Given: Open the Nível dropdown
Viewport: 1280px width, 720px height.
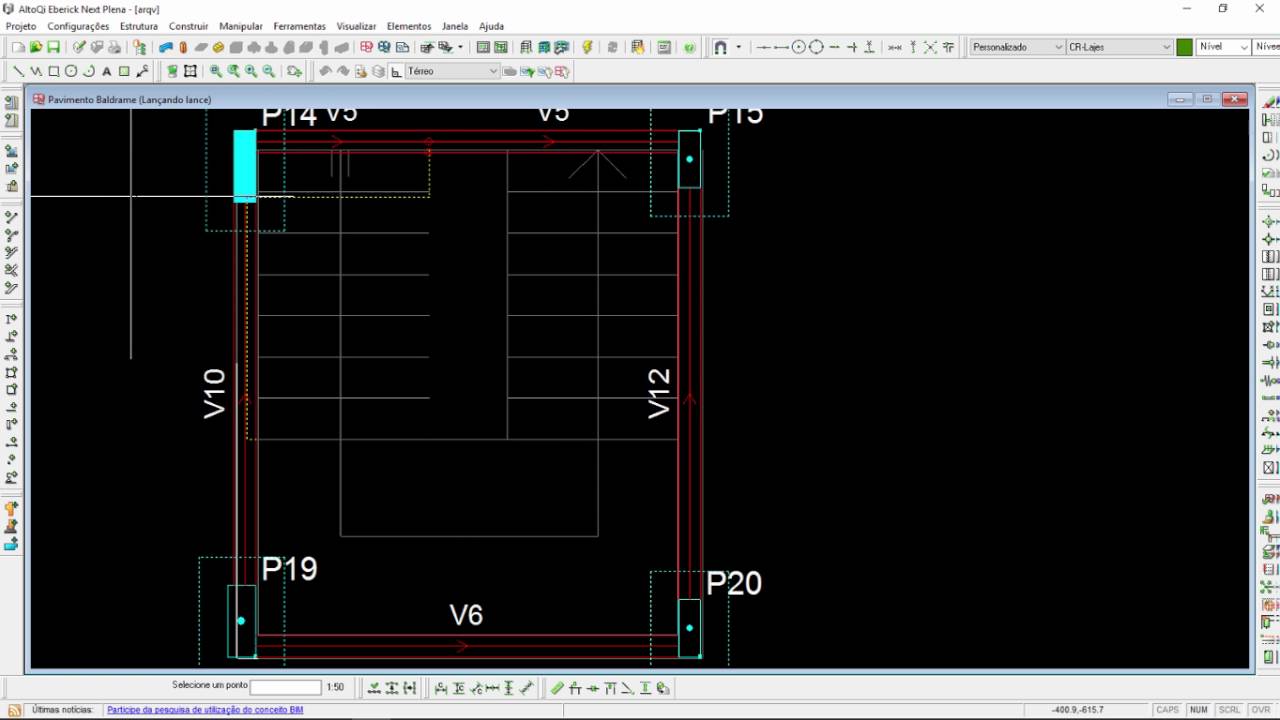Looking at the screenshot, I should 1223,47.
